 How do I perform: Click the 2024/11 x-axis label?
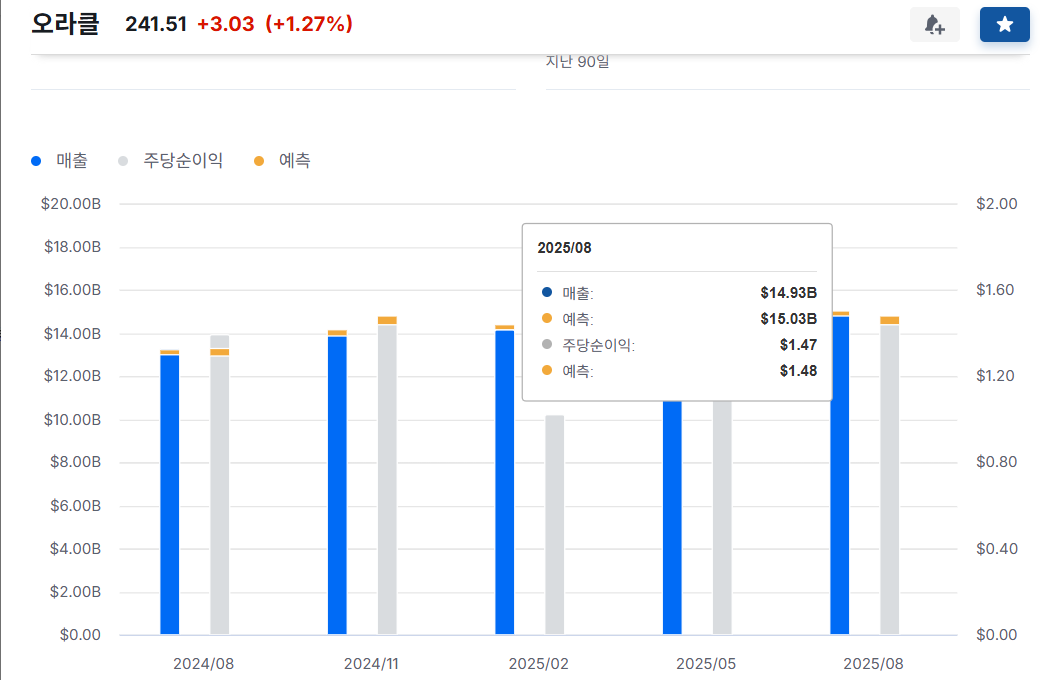coord(371,664)
